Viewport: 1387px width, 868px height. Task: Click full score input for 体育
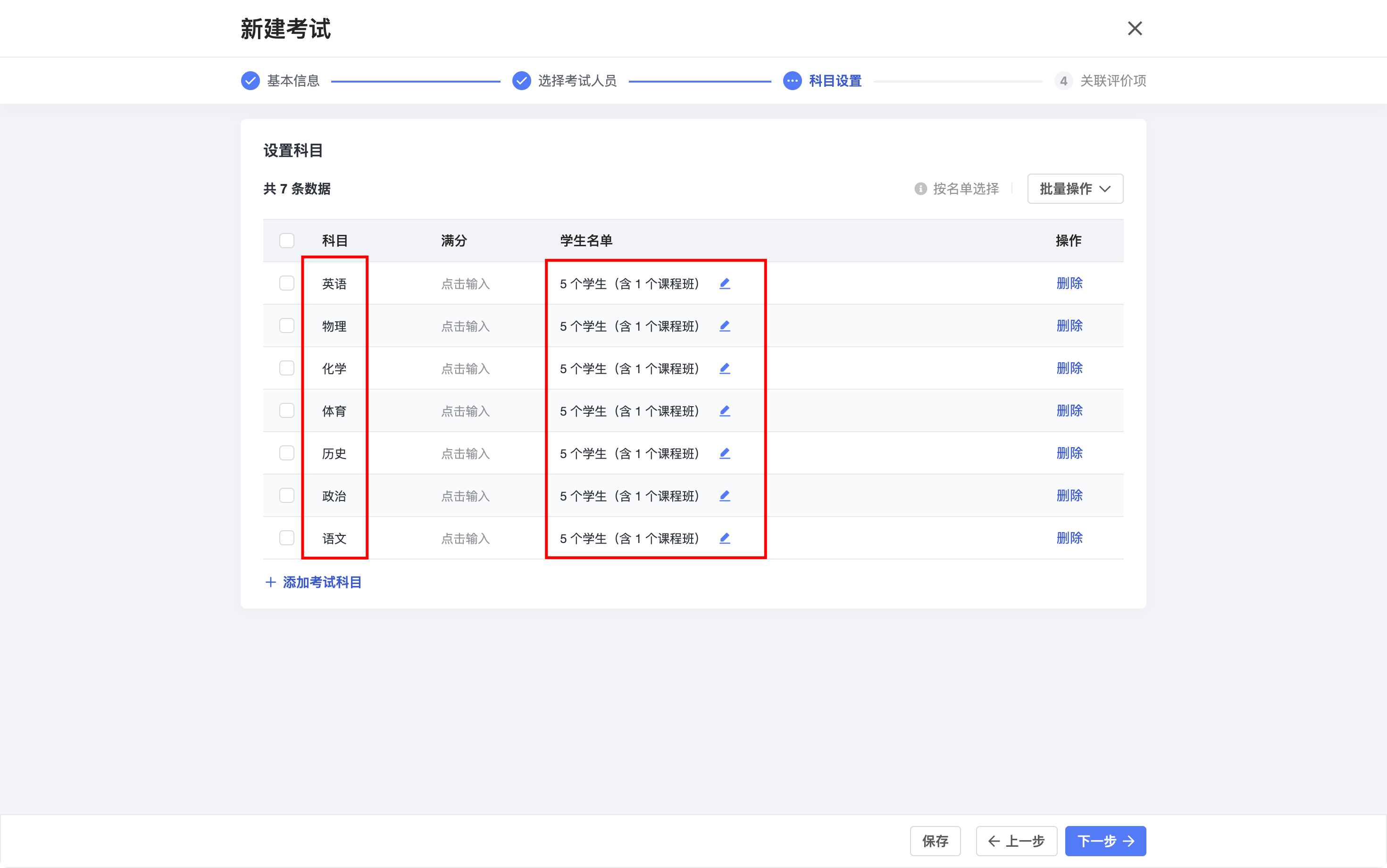coord(466,411)
